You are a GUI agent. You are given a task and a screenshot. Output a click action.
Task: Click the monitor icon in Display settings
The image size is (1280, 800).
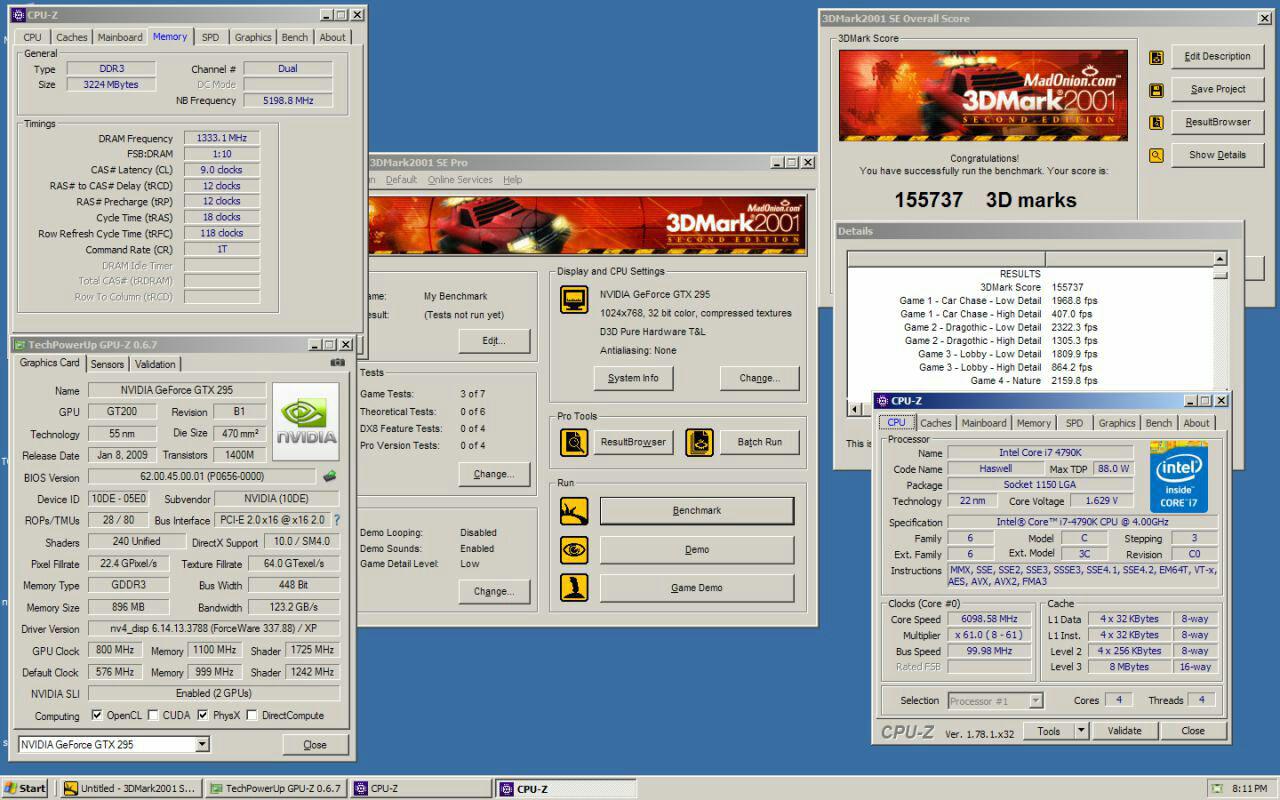[x=574, y=300]
